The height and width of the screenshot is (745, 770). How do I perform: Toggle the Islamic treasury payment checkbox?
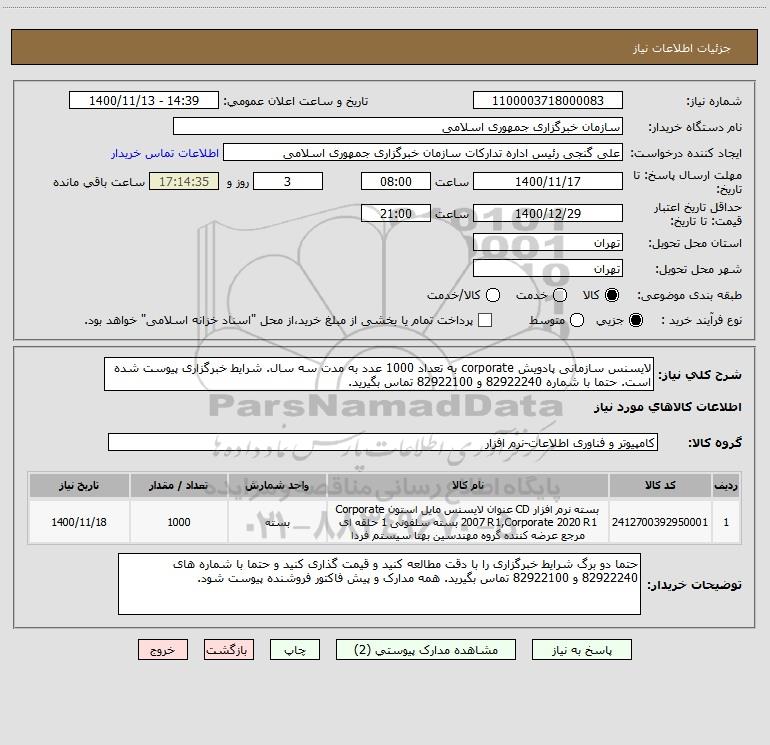coord(485,320)
